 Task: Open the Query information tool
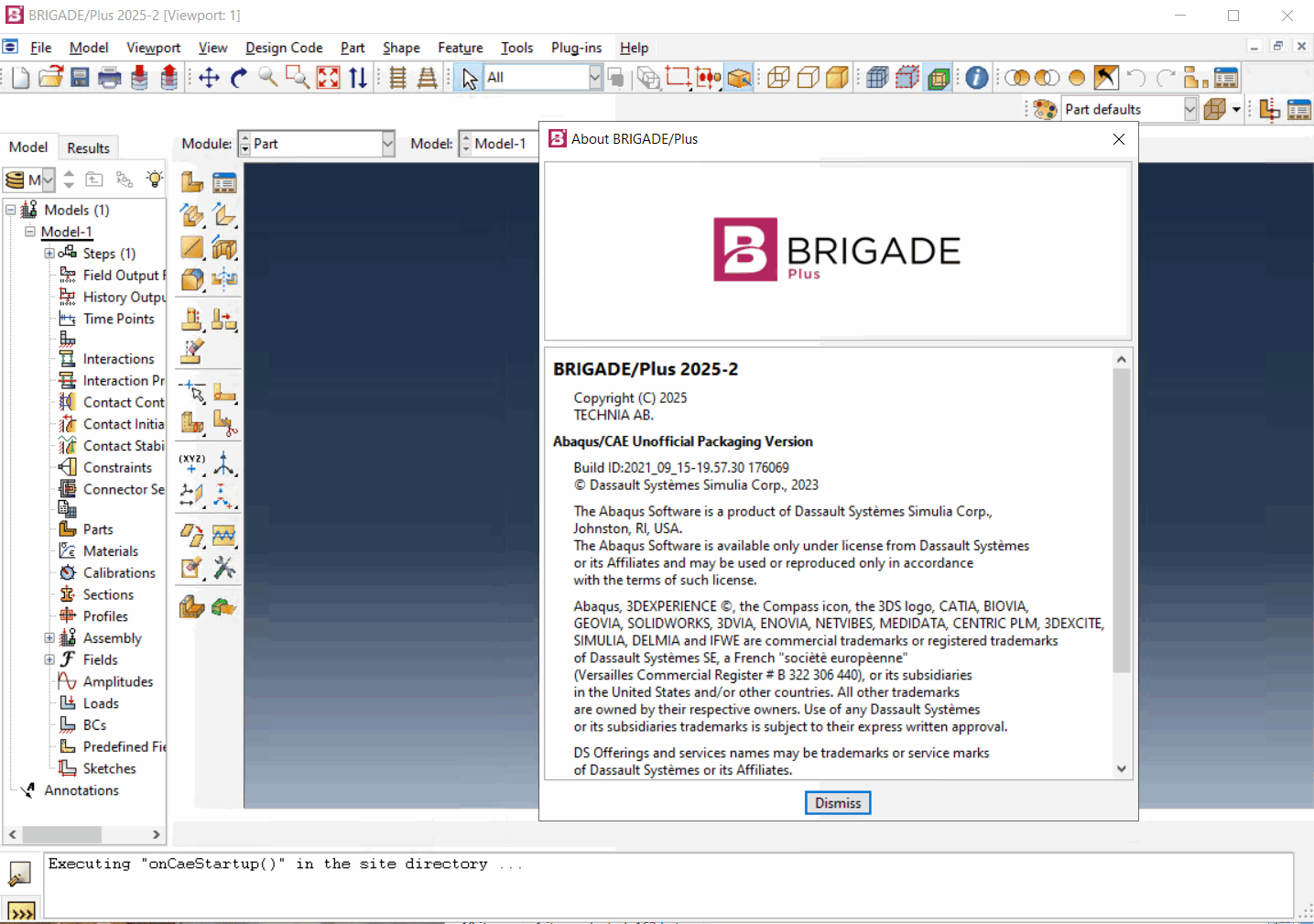(x=977, y=78)
